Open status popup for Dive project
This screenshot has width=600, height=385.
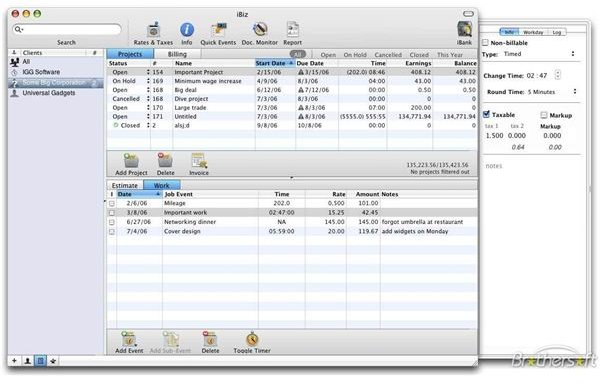click(148, 99)
